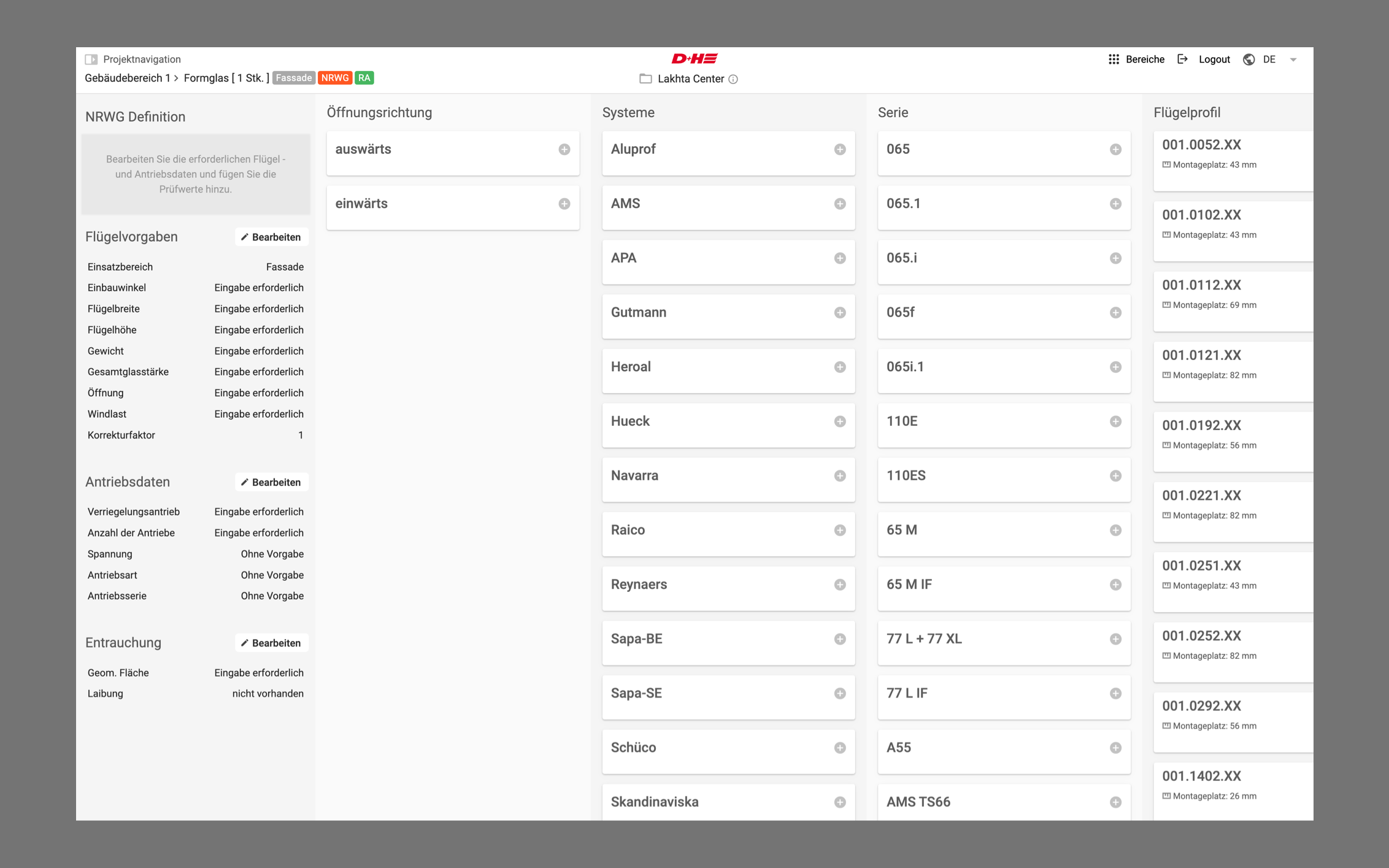The height and width of the screenshot is (868, 1389).
Task: Select series 065.i card
Action: click(x=1004, y=262)
